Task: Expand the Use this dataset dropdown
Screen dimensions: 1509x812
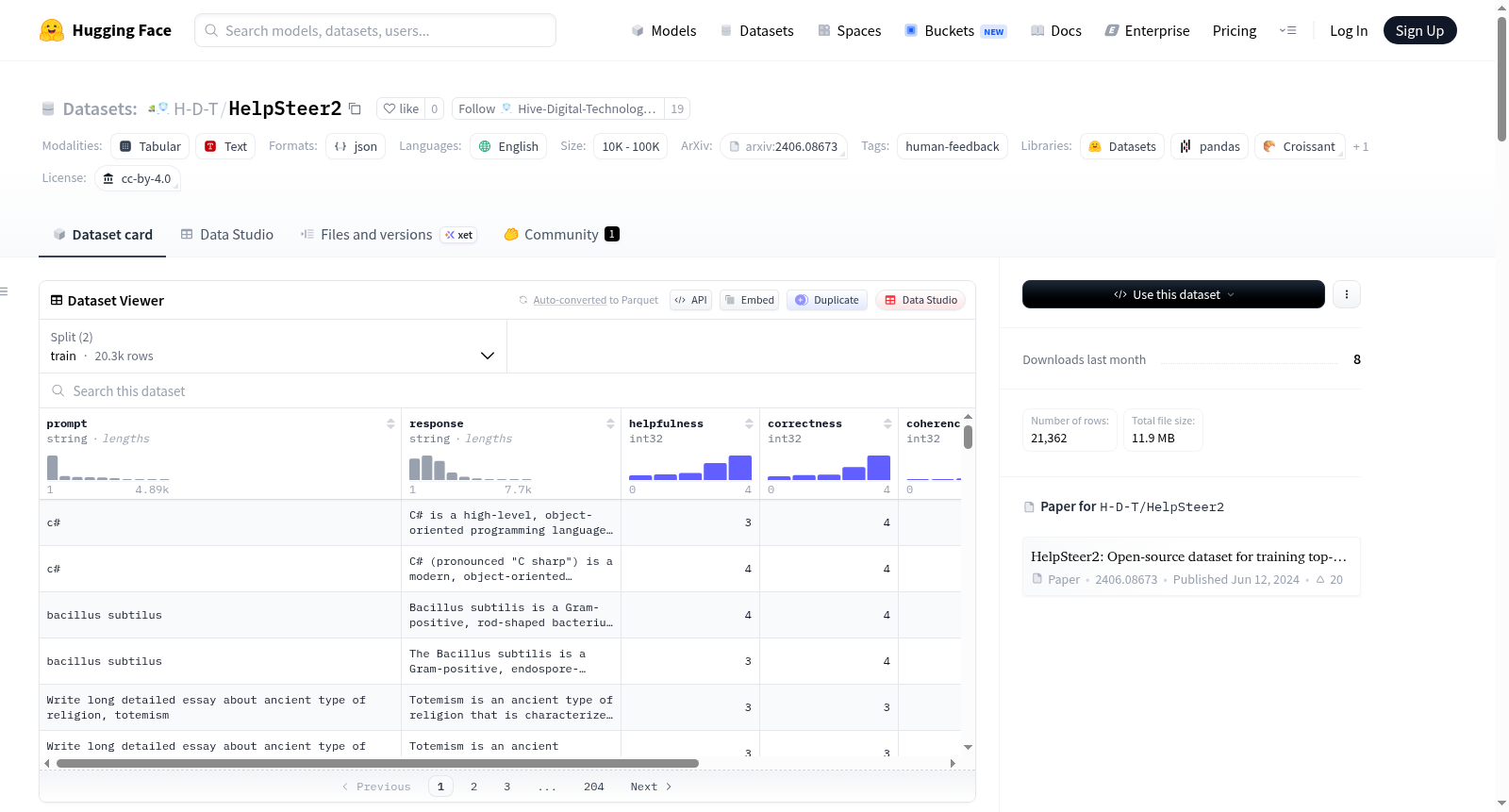Action: point(1173,294)
